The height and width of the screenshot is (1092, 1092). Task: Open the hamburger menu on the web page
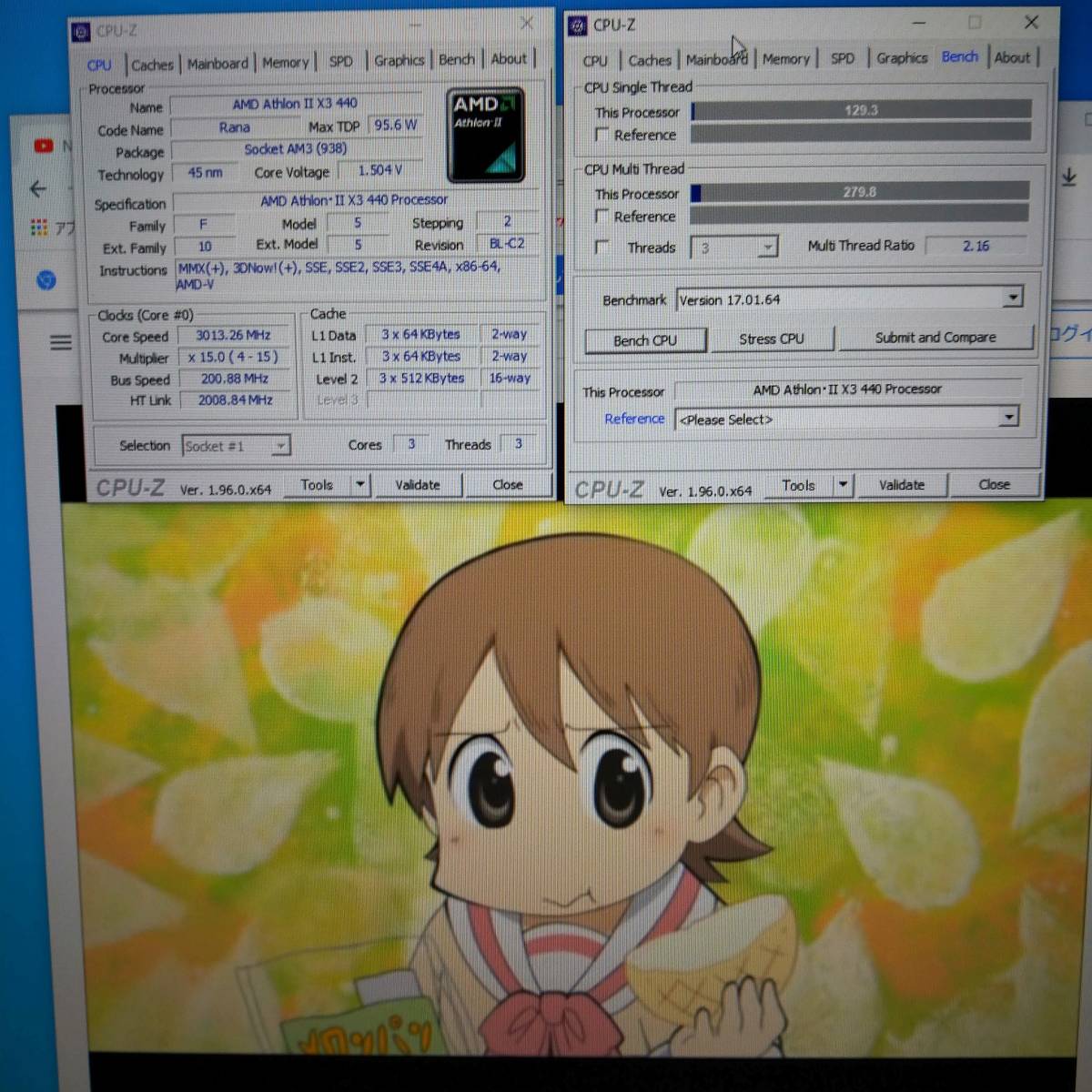(61, 342)
